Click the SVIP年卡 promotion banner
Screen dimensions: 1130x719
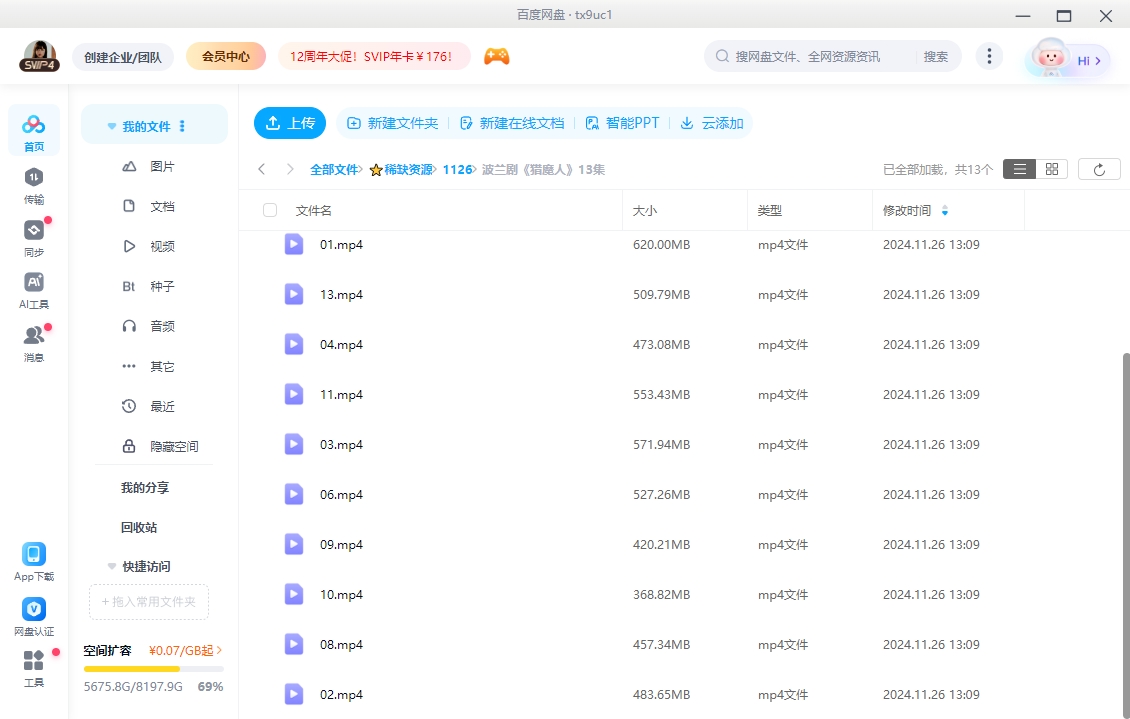click(374, 56)
